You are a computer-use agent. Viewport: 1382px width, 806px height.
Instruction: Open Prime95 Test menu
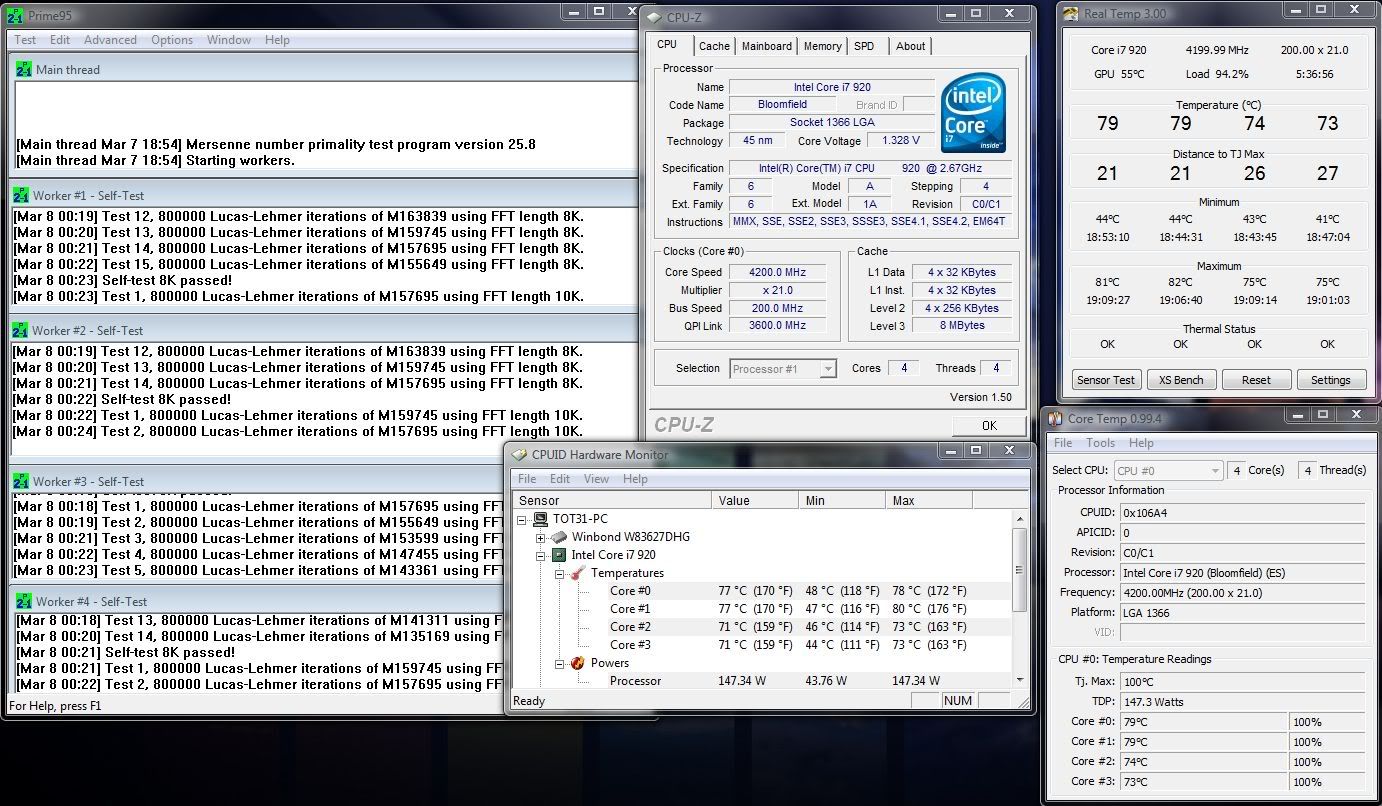click(25, 40)
